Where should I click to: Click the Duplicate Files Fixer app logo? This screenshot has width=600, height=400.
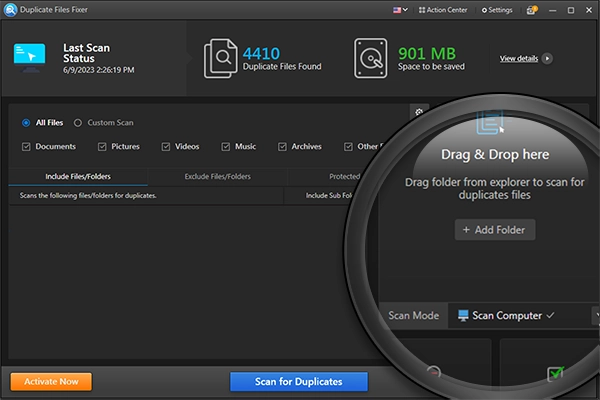(10, 10)
